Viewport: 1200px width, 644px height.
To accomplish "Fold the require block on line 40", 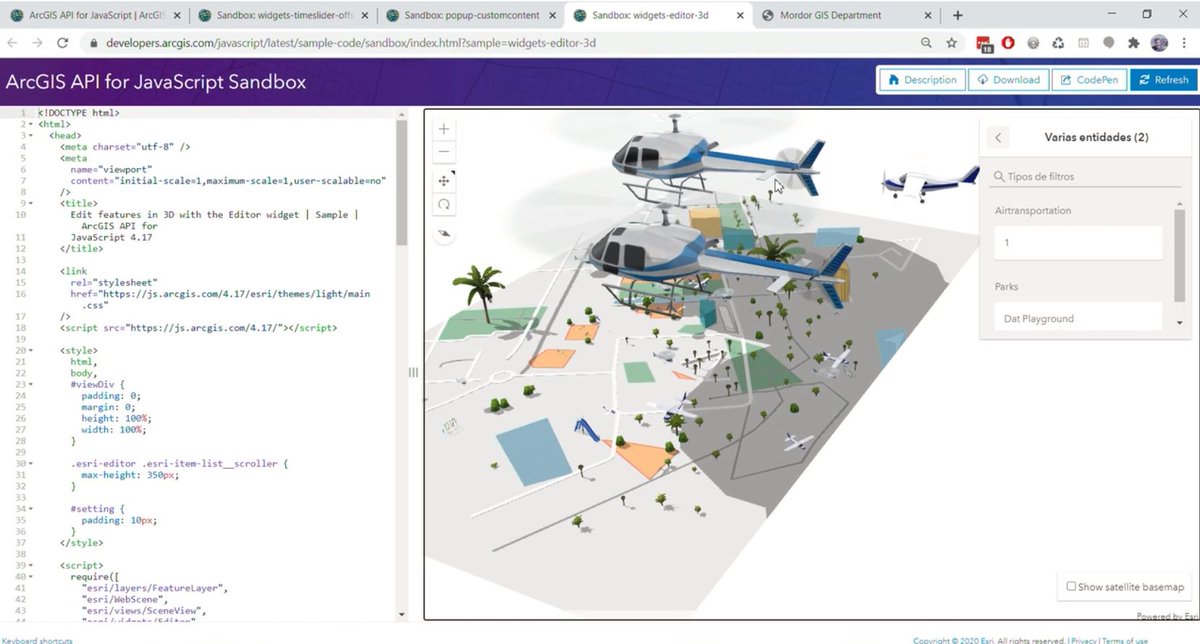I will 32,576.
